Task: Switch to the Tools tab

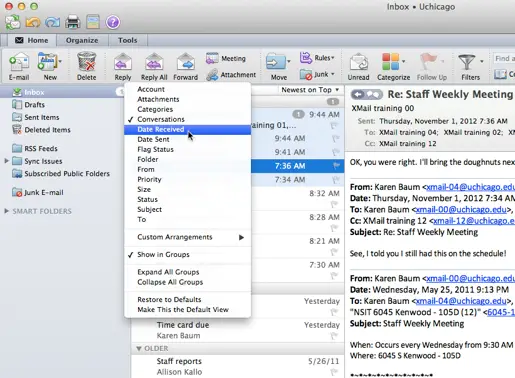Action: (x=127, y=40)
